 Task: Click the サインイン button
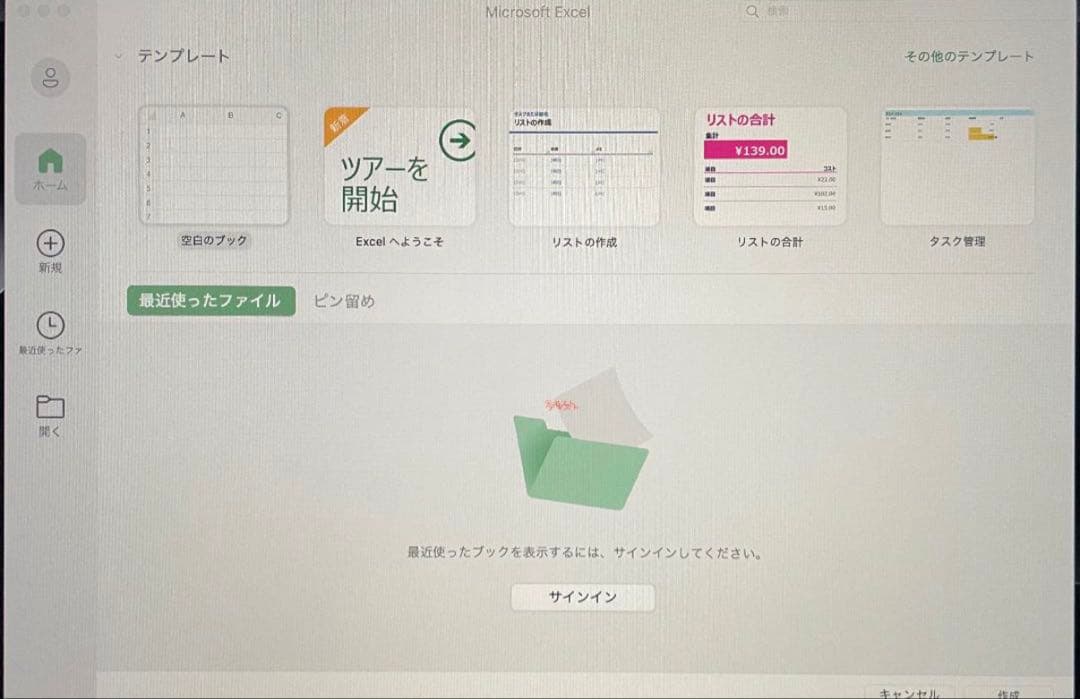pyautogui.click(x=583, y=597)
